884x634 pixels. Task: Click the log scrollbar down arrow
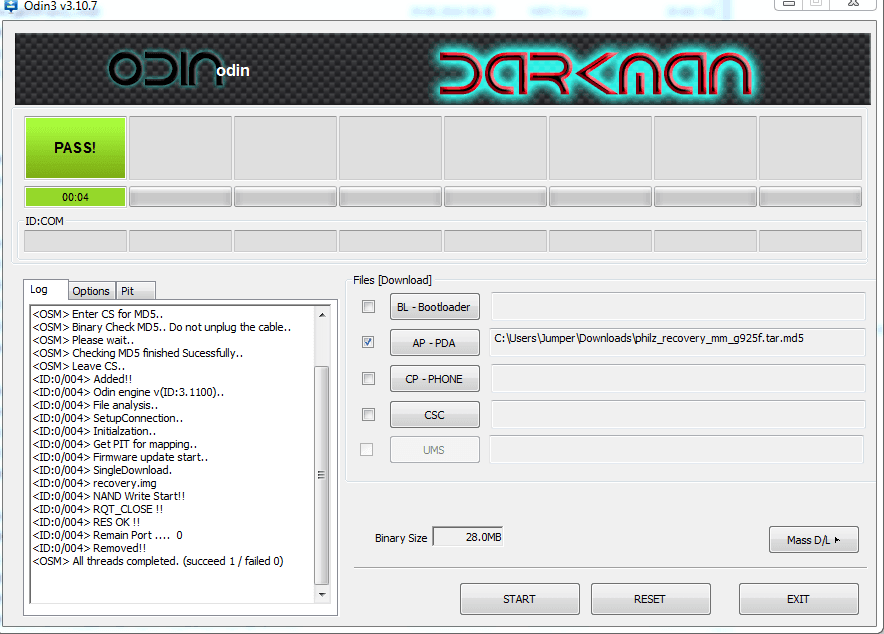pos(322,595)
